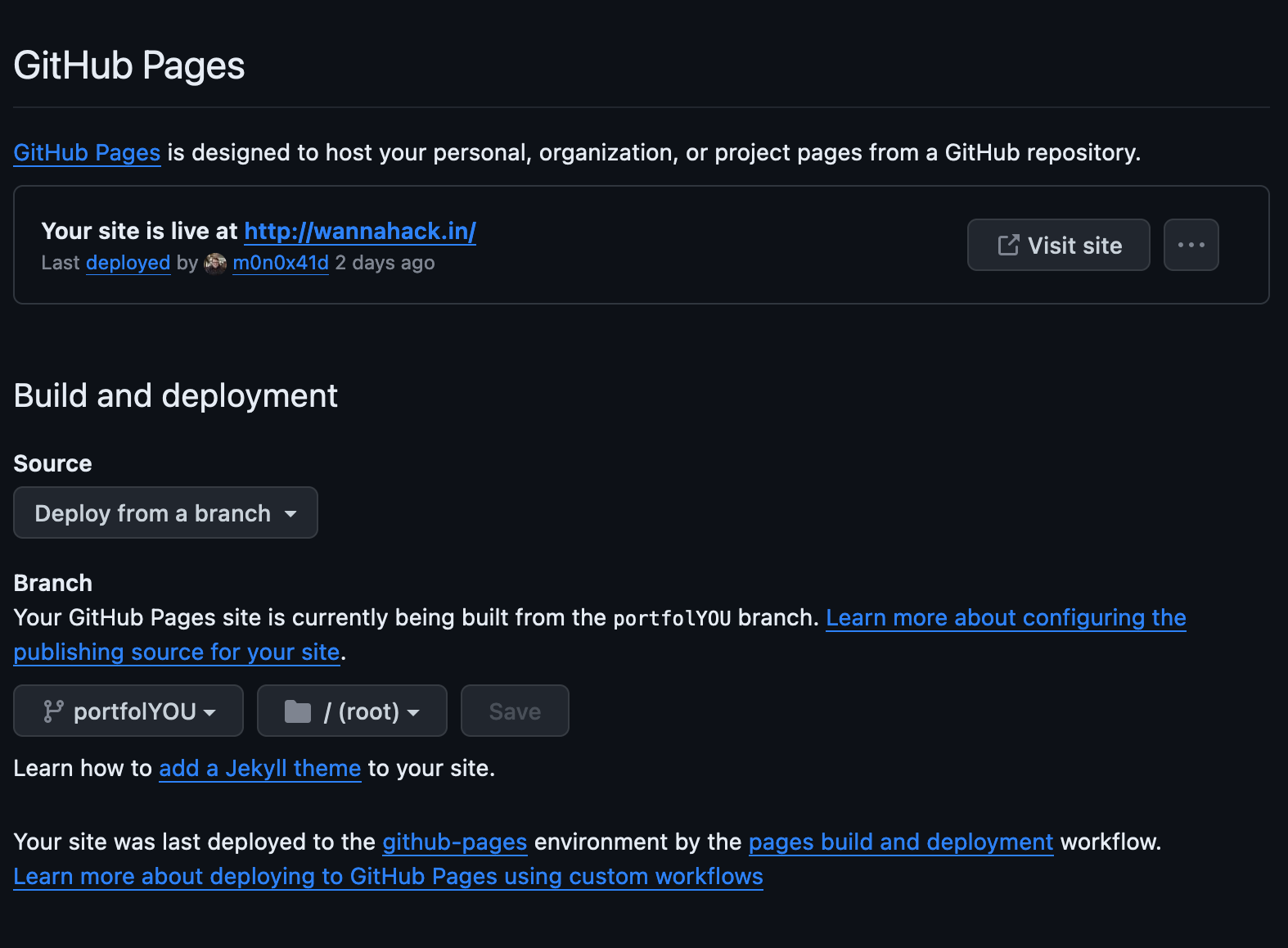This screenshot has width=1288, height=948.
Task: Open the live site URL http://wannahack.in/
Action: pyautogui.click(x=360, y=231)
